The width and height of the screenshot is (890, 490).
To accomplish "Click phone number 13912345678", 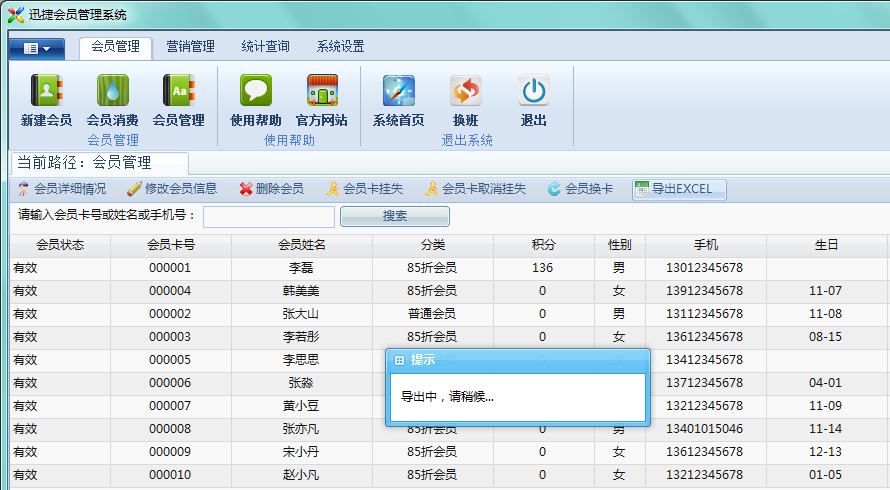I will click(704, 291).
